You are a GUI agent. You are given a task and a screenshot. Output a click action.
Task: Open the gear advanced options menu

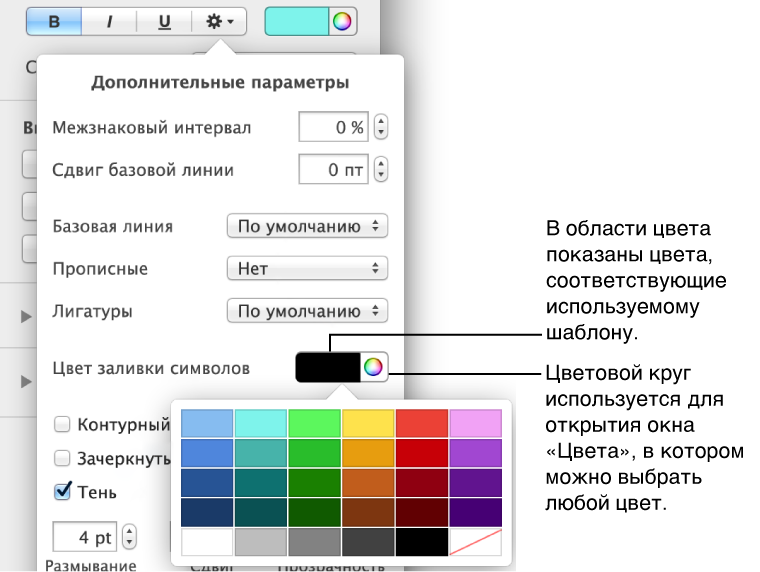(219, 21)
